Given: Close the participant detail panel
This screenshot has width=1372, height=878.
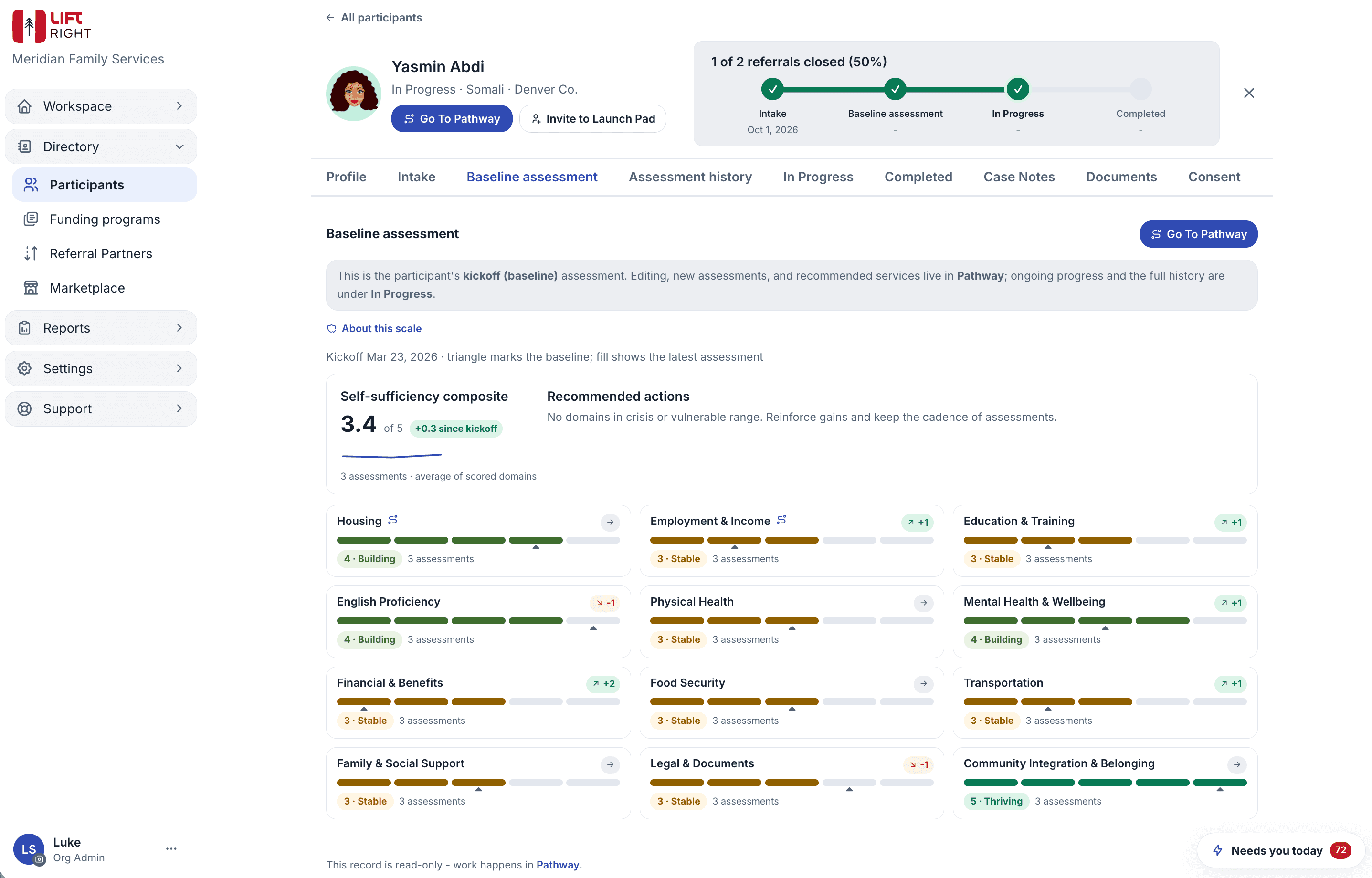Looking at the screenshot, I should click(1248, 93).
